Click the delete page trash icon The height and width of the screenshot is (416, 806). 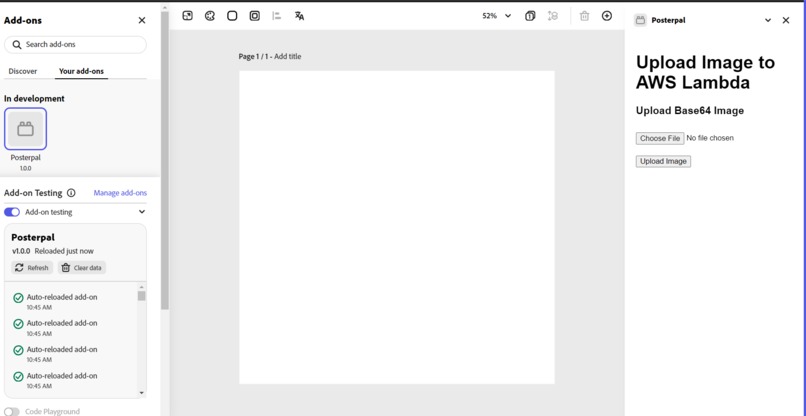pos(584,16)
